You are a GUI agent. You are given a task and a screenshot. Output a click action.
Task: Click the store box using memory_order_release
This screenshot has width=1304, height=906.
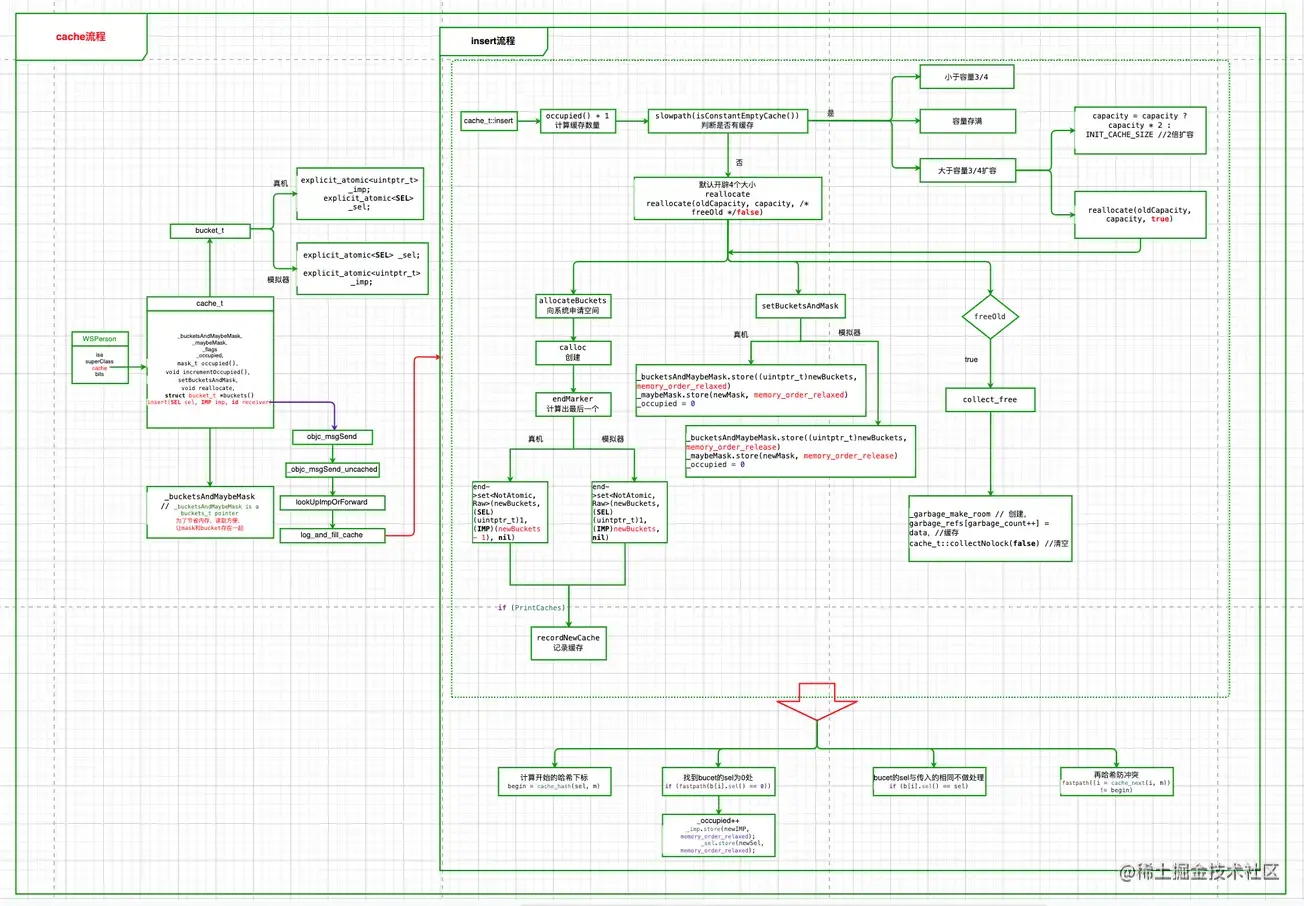point(801,450)
